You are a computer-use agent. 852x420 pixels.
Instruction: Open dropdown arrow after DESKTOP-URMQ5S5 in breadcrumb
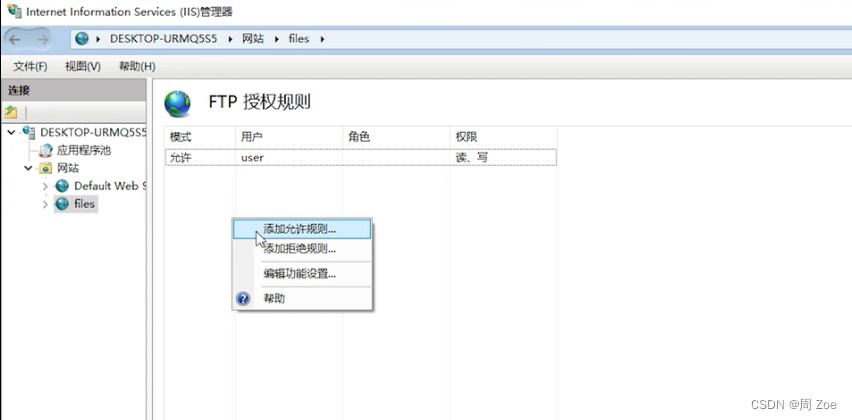tap(230, 39)
